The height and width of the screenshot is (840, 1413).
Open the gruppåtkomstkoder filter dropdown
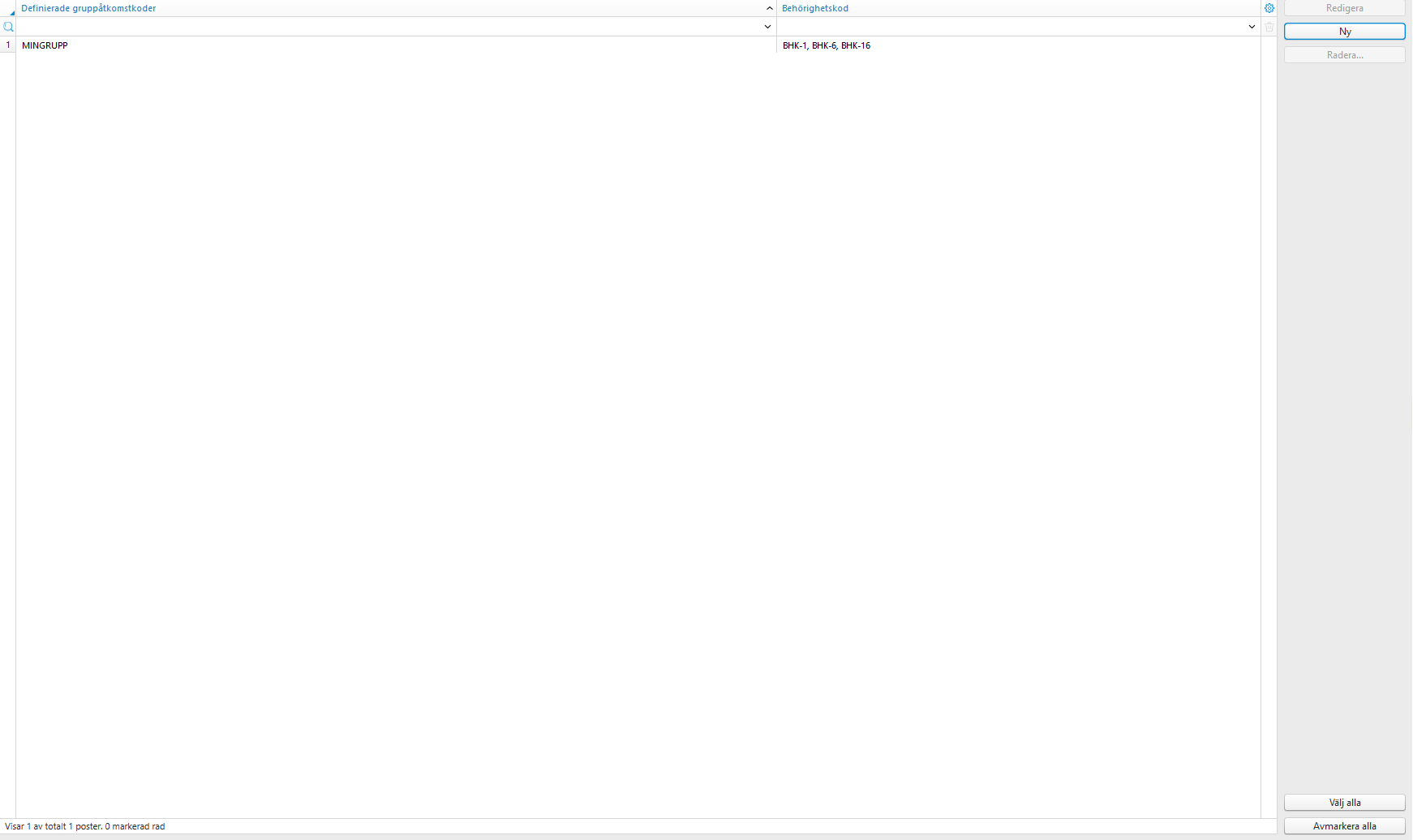tap(767, 27)
